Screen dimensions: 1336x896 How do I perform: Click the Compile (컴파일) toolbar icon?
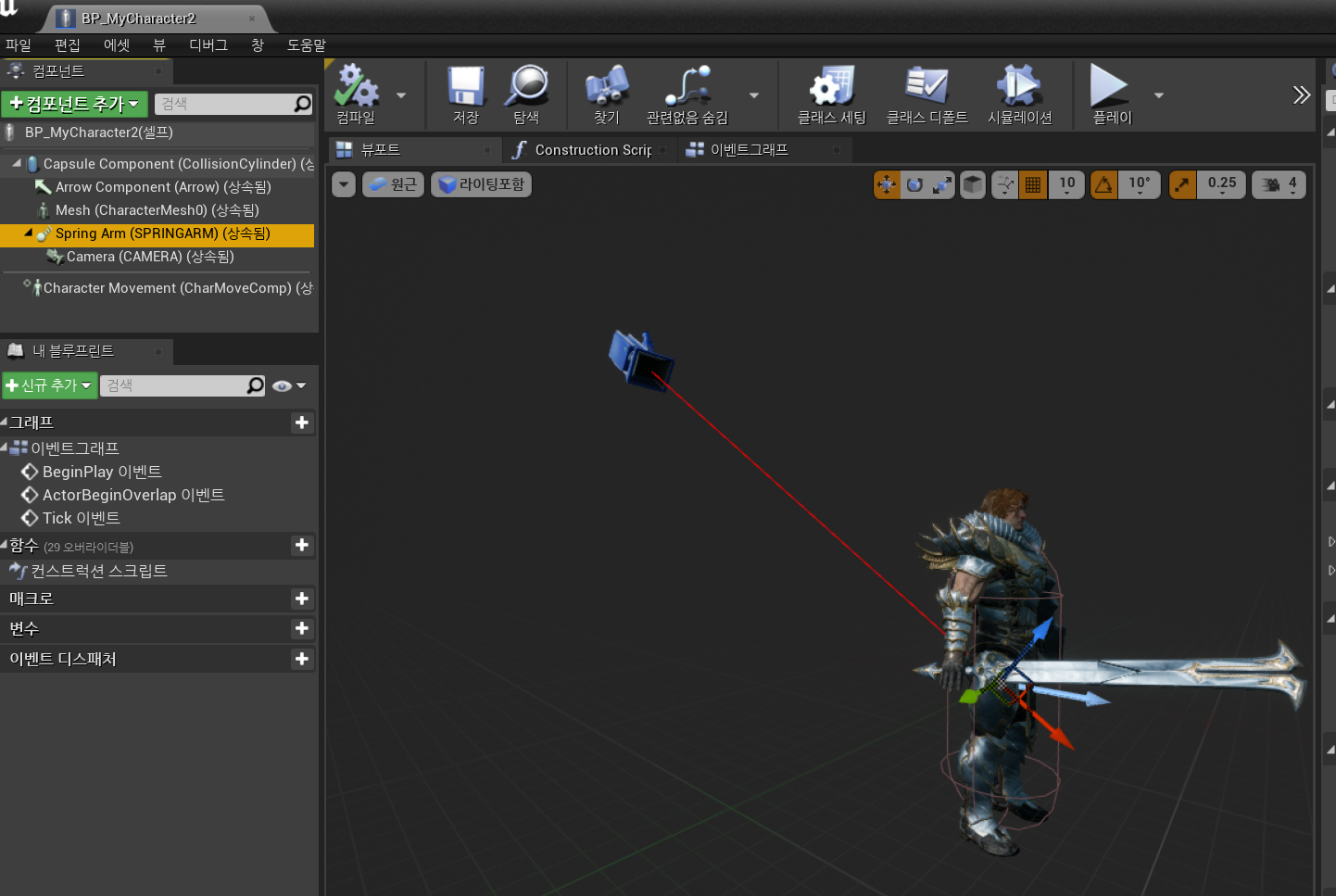click(357, 86)
